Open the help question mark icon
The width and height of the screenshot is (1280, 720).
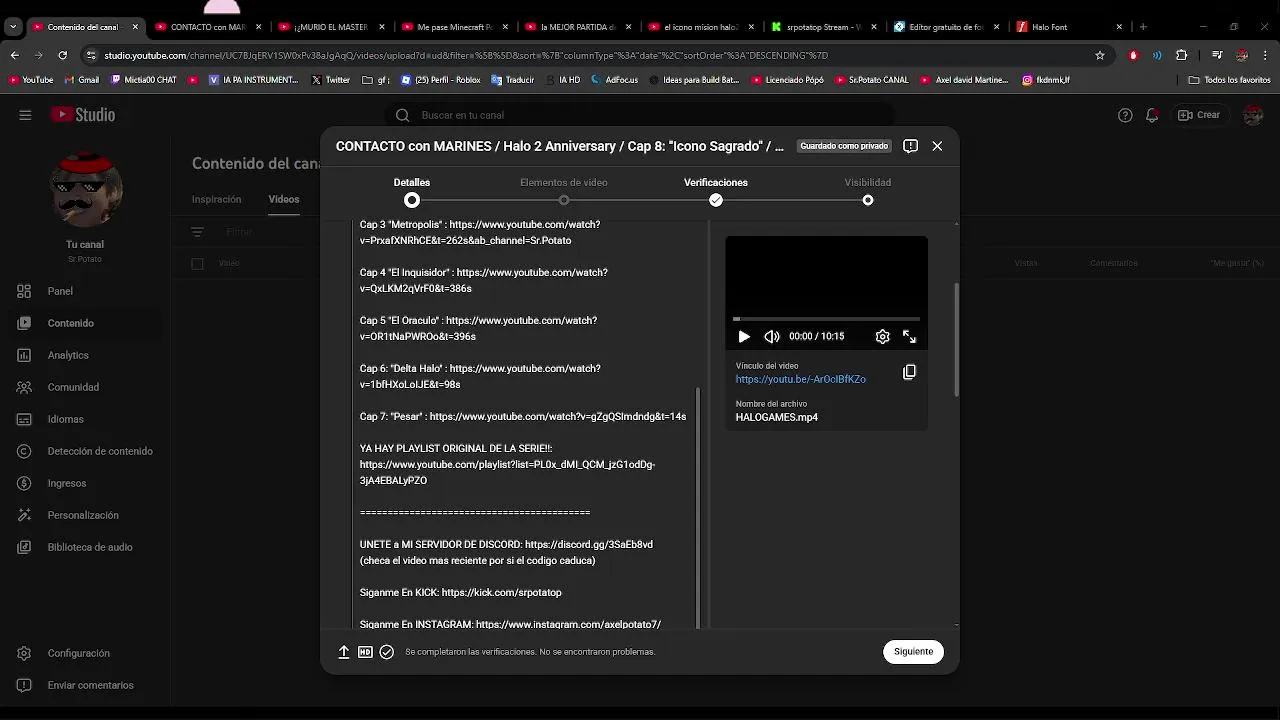(x=1125, y=115)
